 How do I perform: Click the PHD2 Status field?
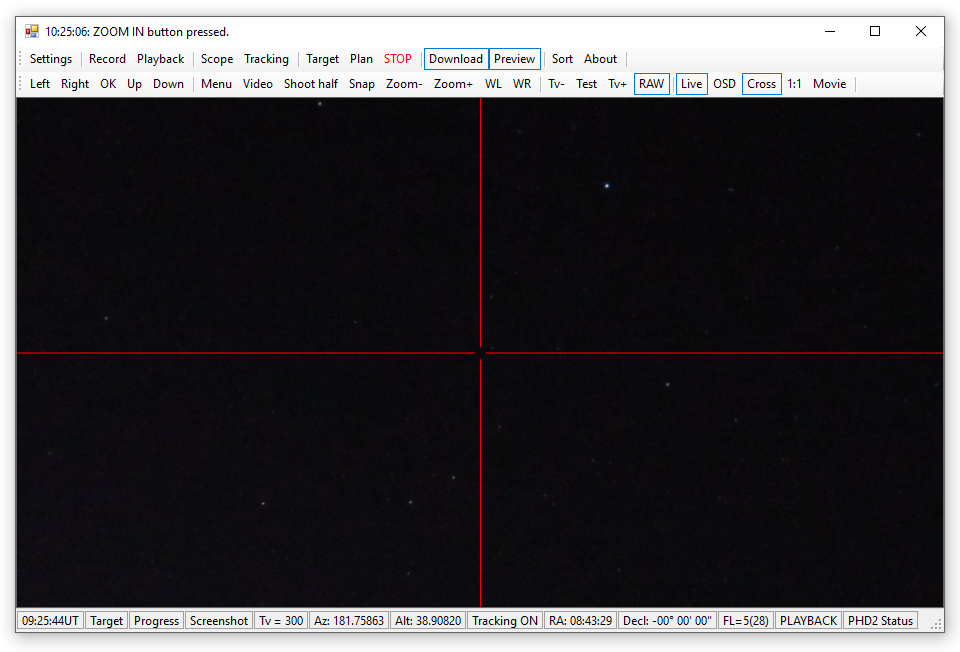point(880,621)
